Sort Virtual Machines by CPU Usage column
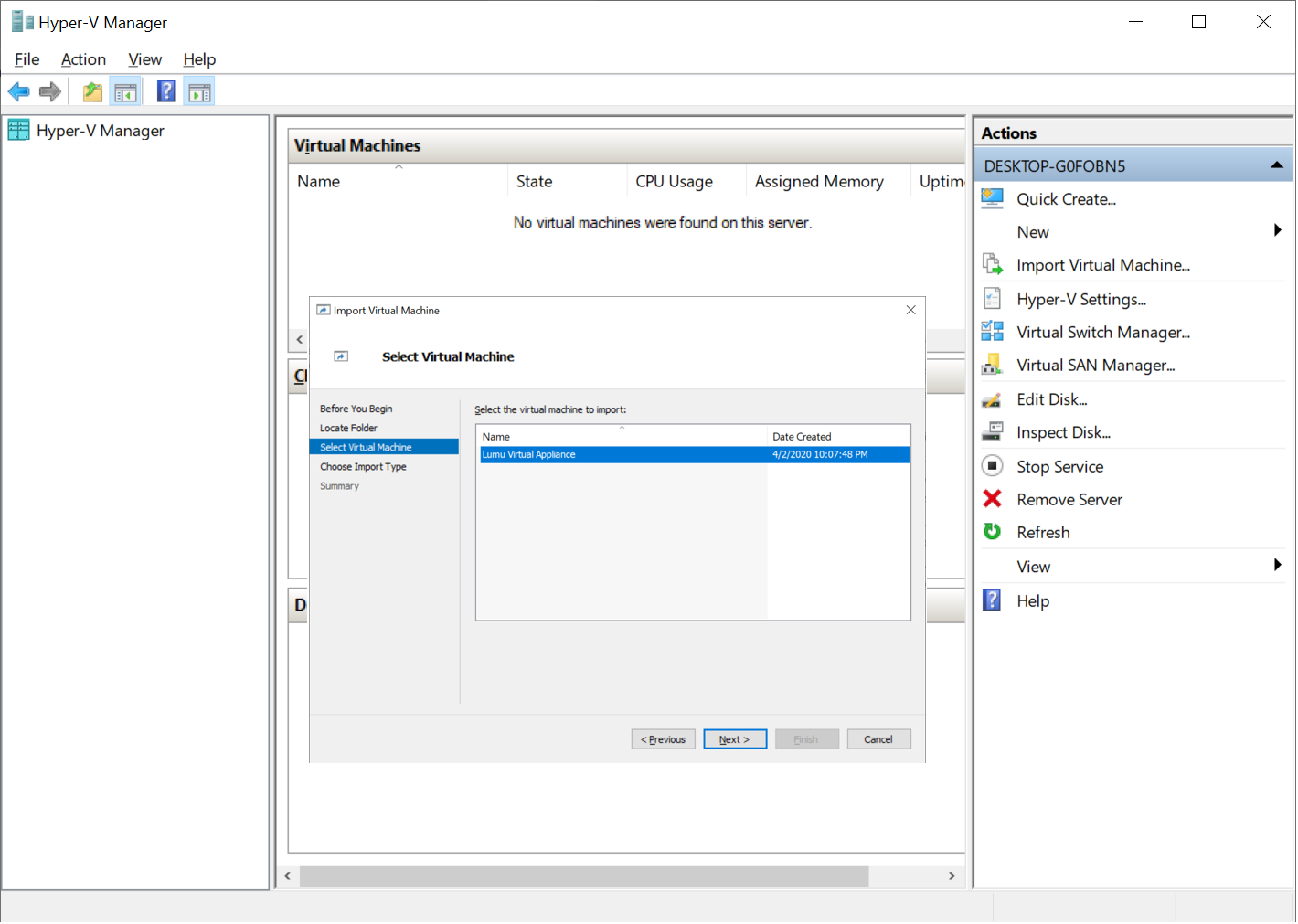 [686, 181]
